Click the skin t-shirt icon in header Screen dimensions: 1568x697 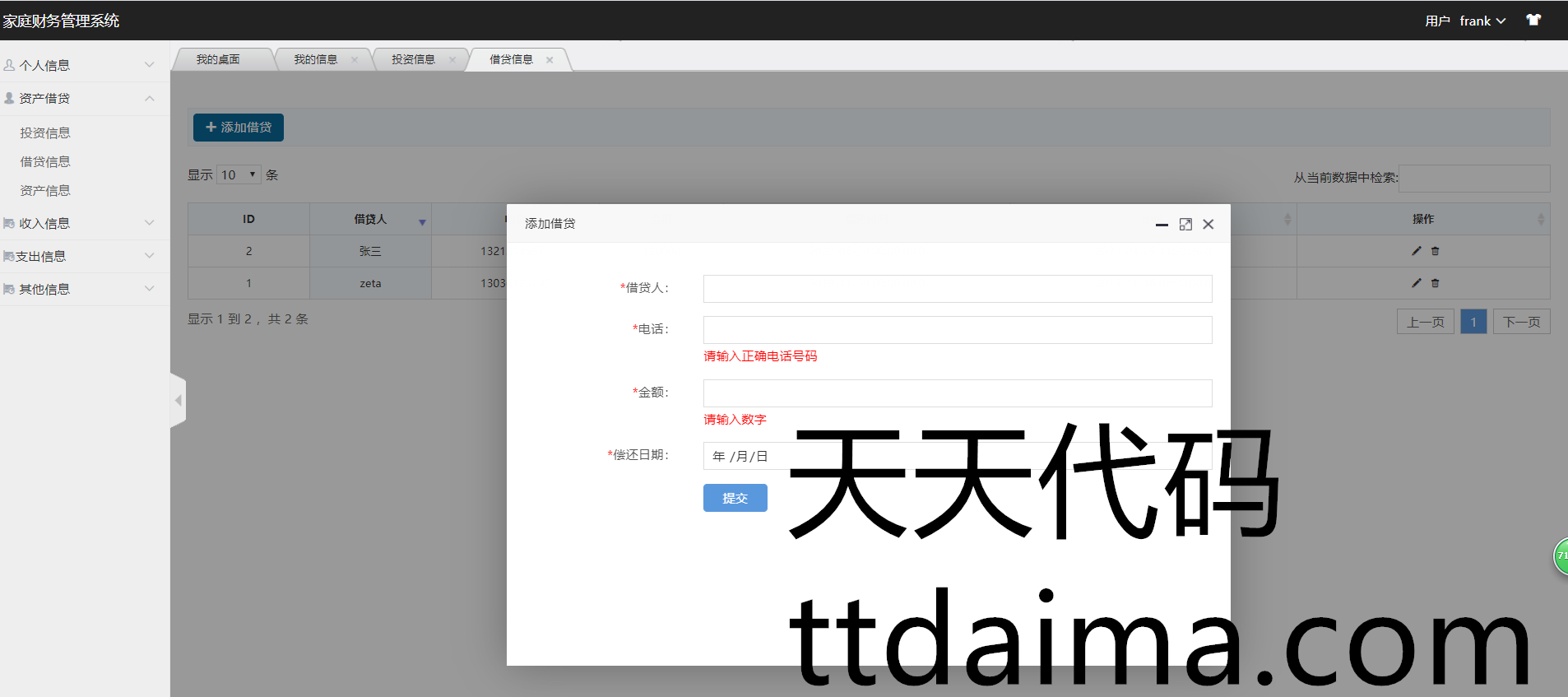[x=1533, y=21]
